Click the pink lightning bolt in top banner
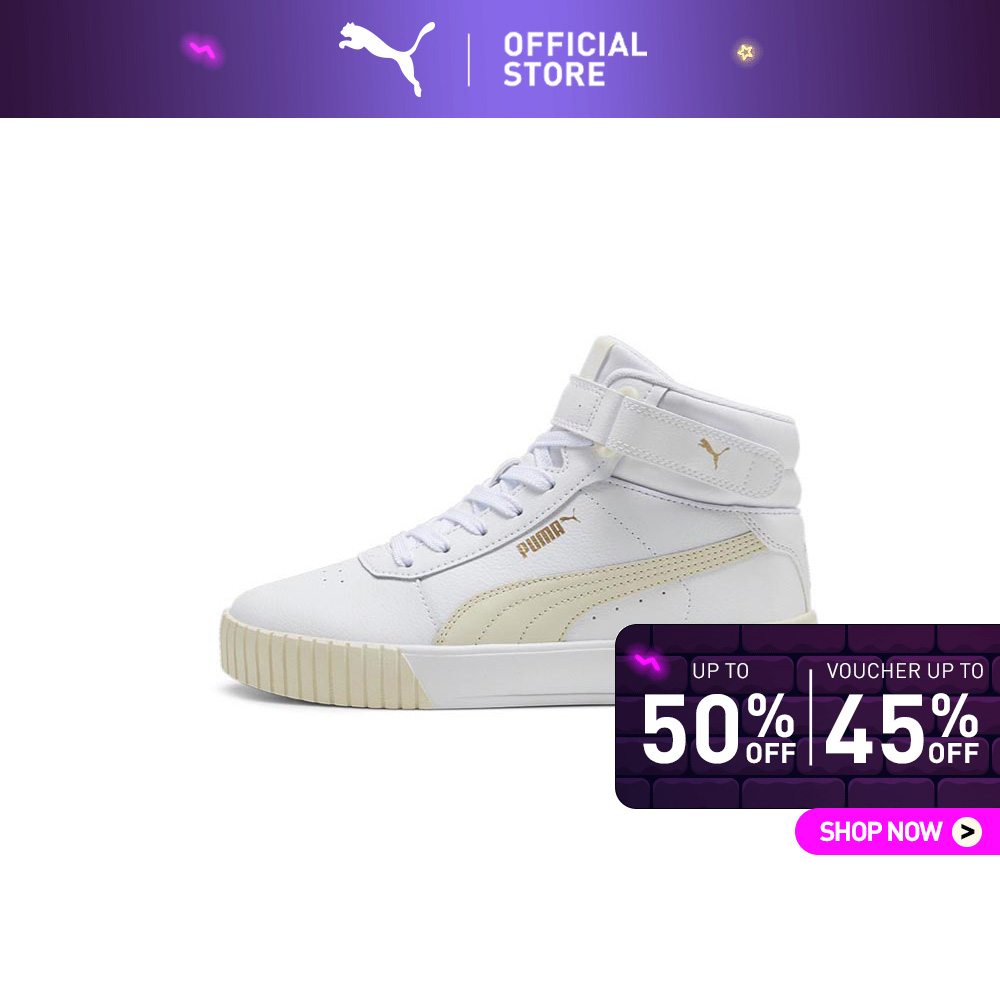The width and height of the screenshot is (1000, 1000). 203,50
